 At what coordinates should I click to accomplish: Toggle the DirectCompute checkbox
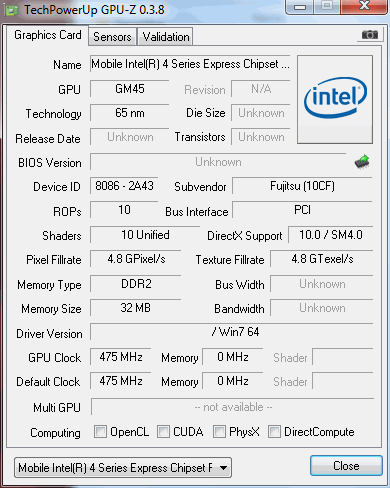(274, 431)
